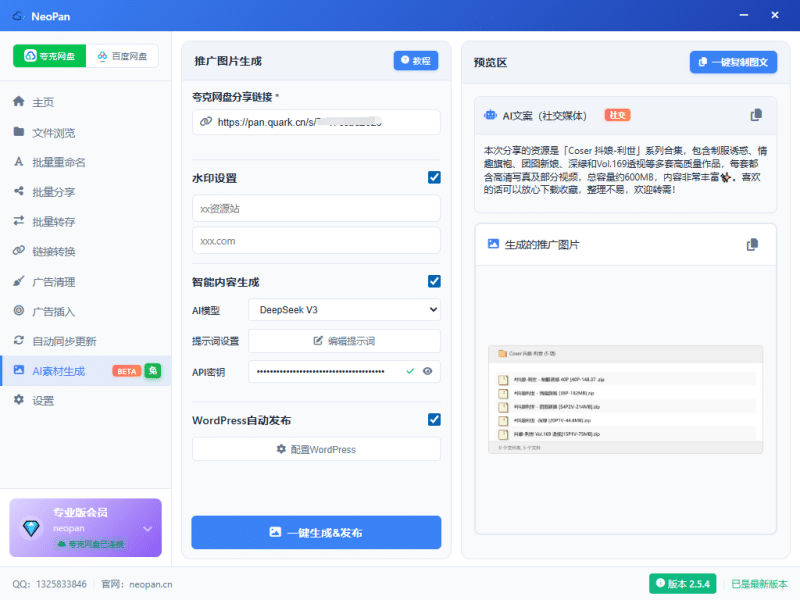Go to 广告清理 in the sidebar
This screenshot has height=600, width=800.
click(x=53, y=282)
